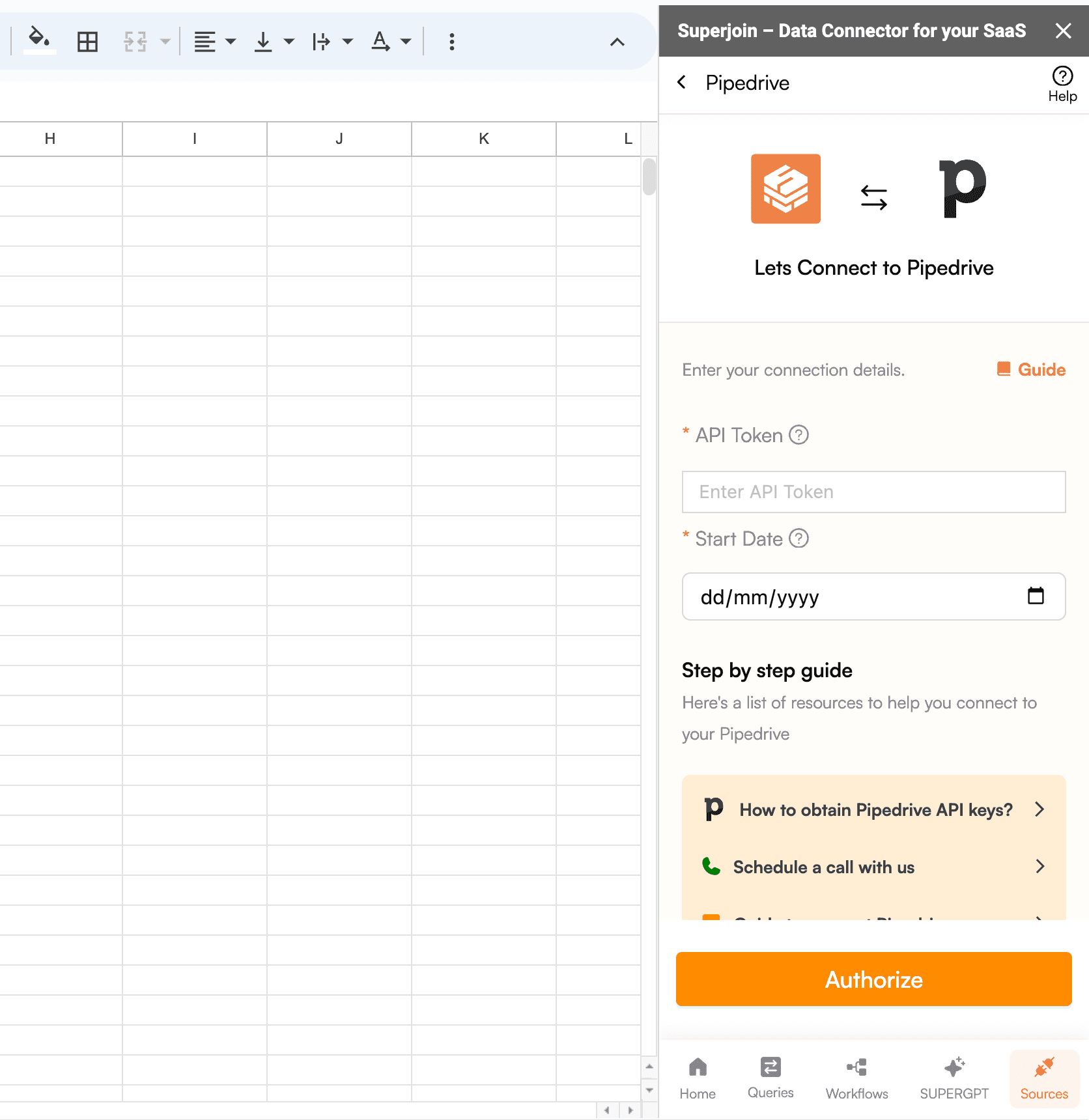1089x1120 pixels.
Task: Click the Authorize button
Action: click(873, 979)
